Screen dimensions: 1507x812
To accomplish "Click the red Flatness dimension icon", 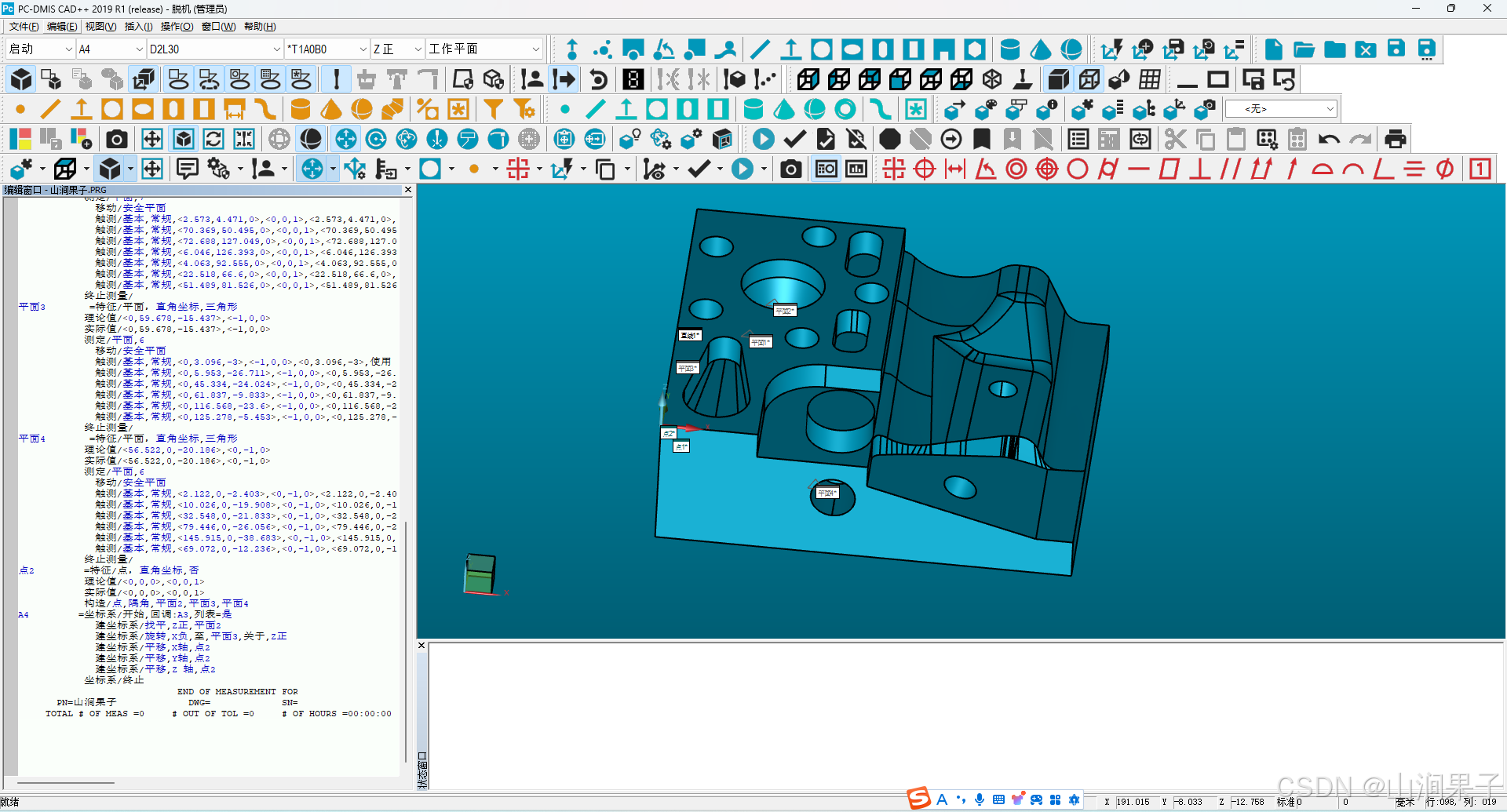I will (1169, 169).
